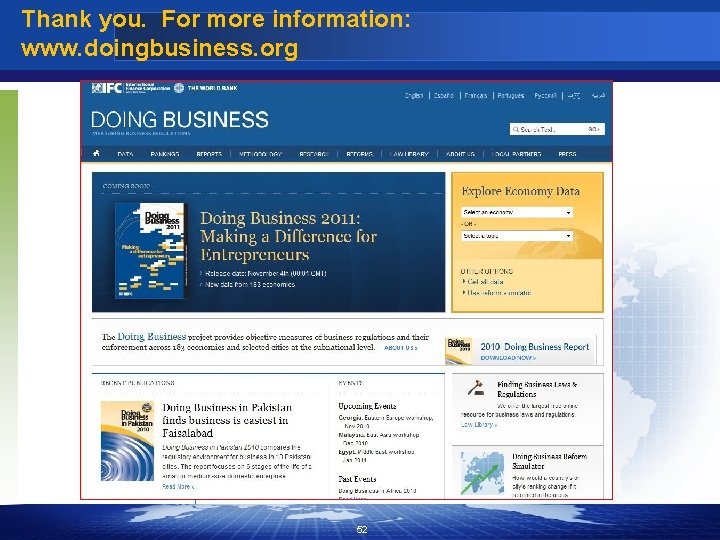Switch language to Russian
720x540 pixels.
(546, 96)
